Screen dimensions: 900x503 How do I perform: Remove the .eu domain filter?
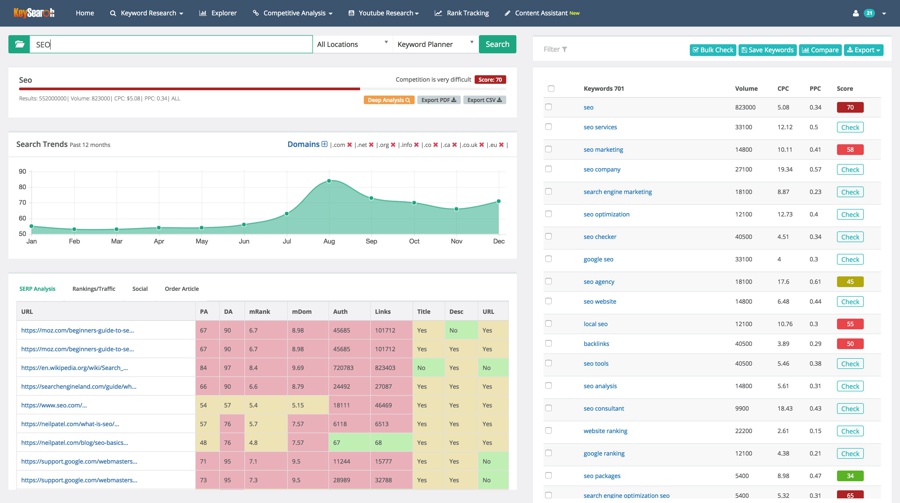coord(502,145)
